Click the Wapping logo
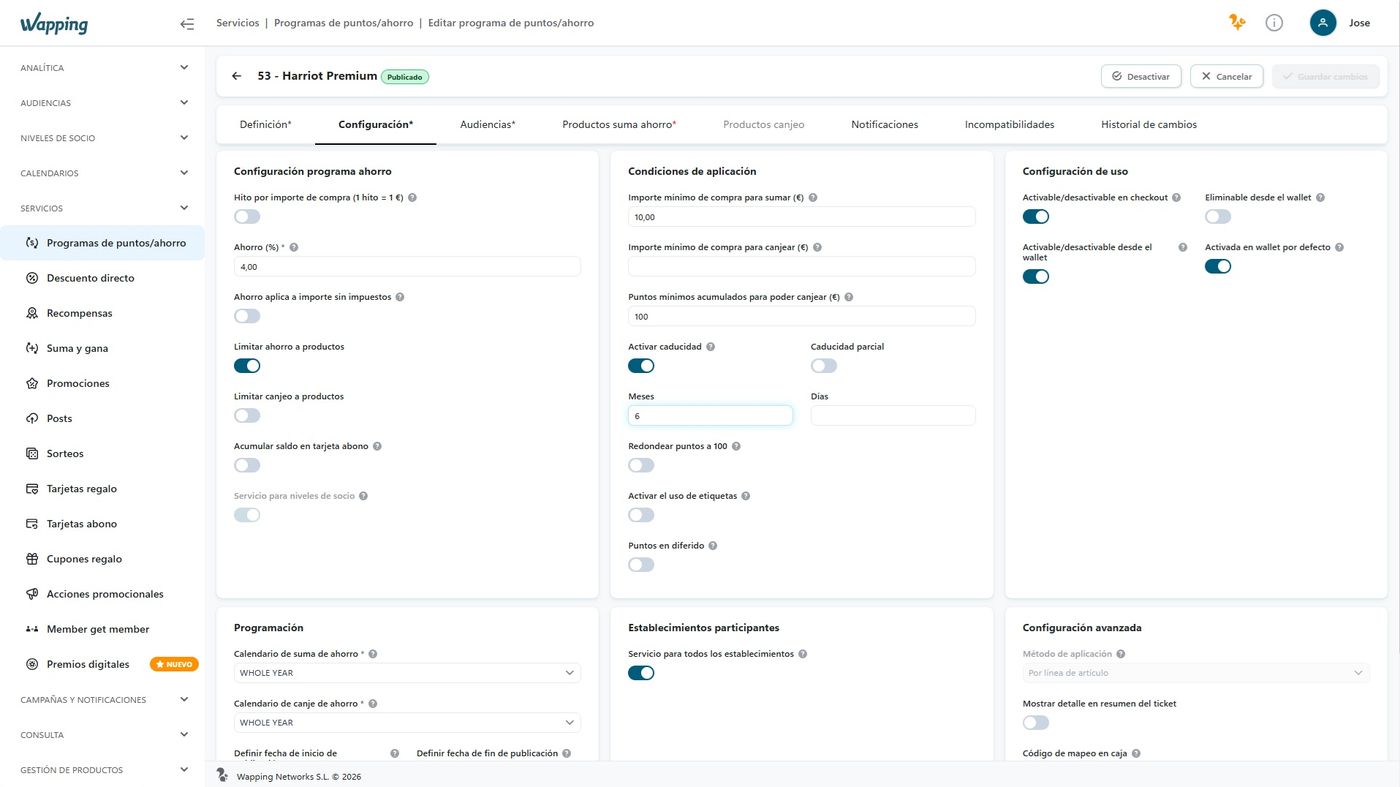The width and height of the screenshot is (1400, 787). pos(54,24)
